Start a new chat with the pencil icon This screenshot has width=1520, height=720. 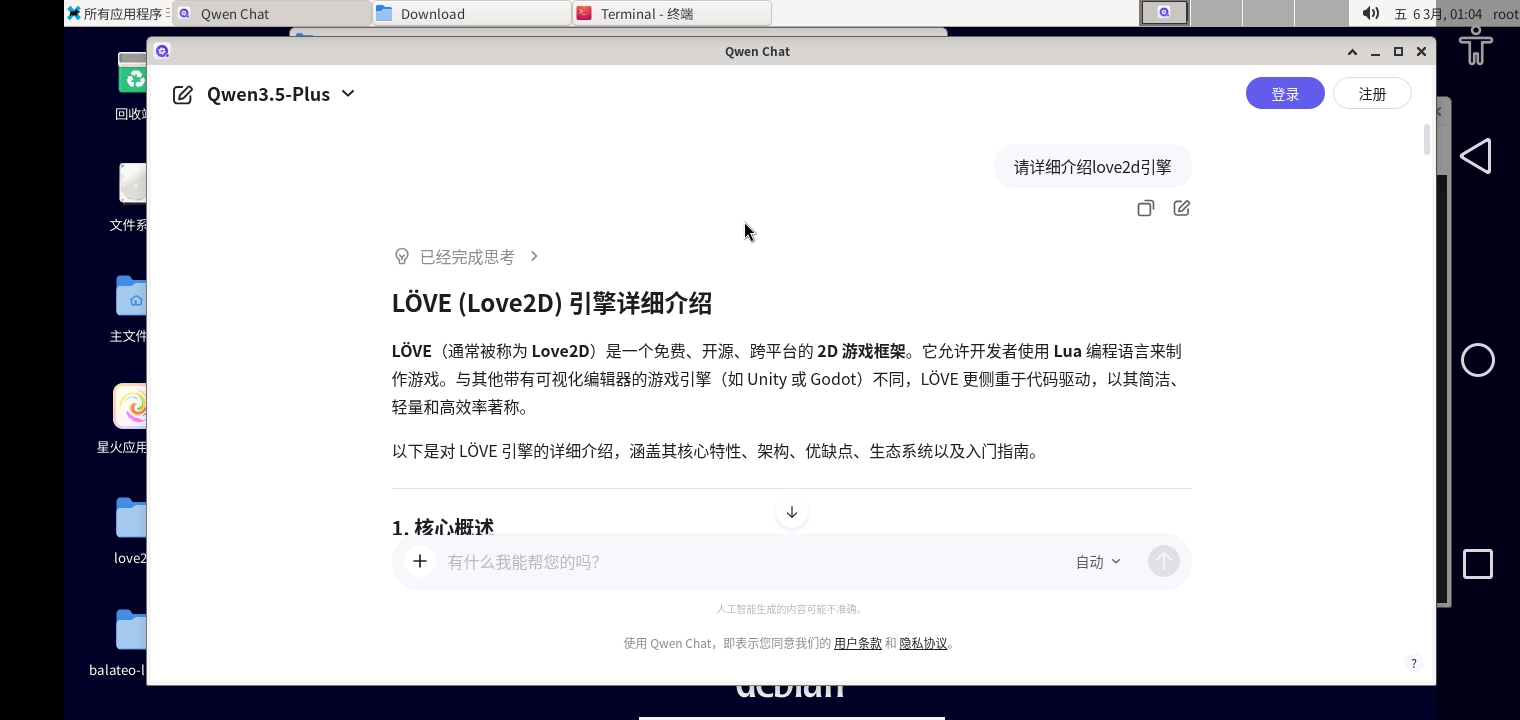click(182, 95)
